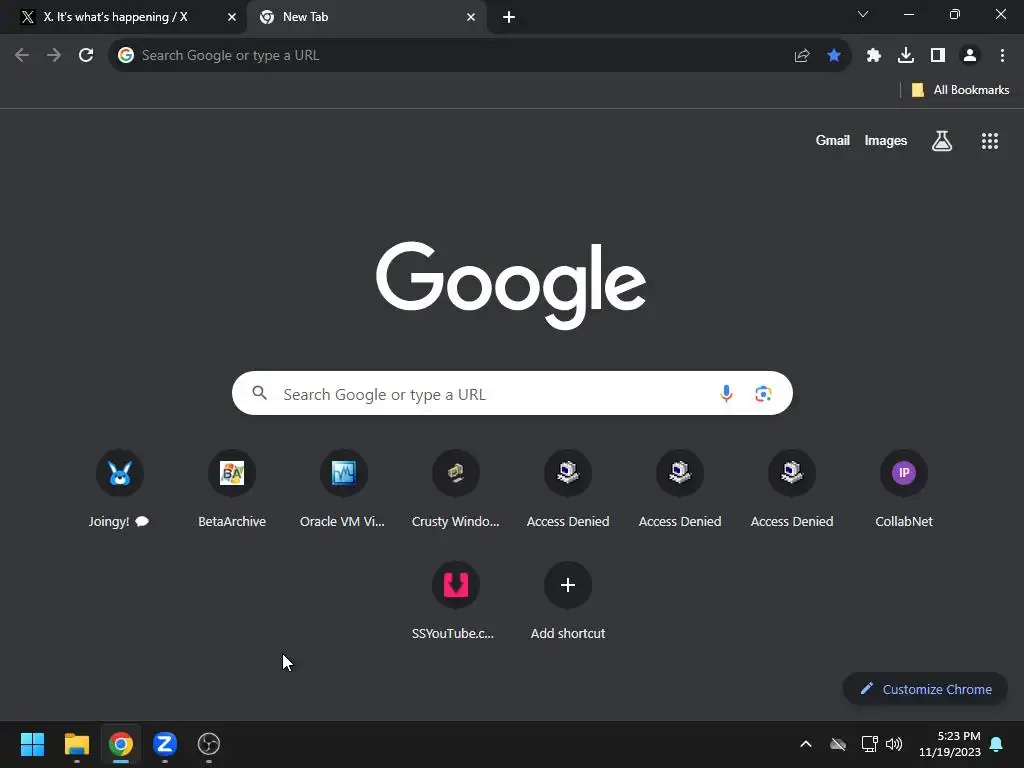This screenshot has width=1024, height=768.
Task: Open the Images link
Action: pyautogui.click(x=886, y=140)
